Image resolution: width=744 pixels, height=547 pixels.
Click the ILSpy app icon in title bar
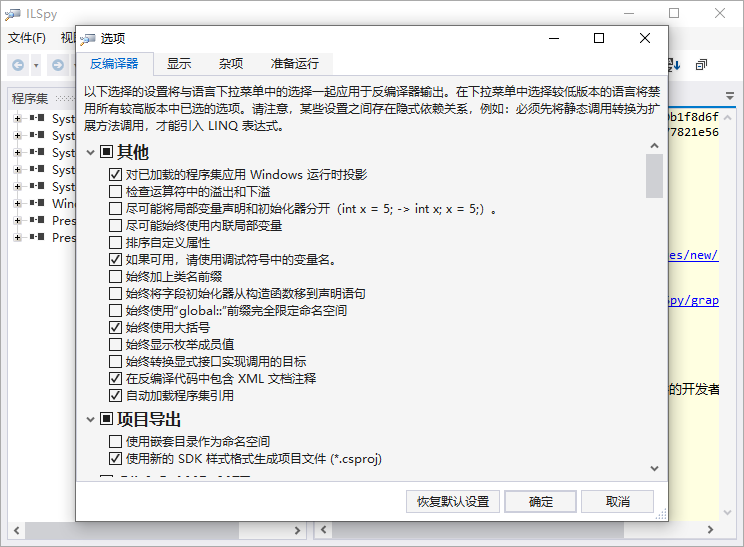click(x=13, y=14)
